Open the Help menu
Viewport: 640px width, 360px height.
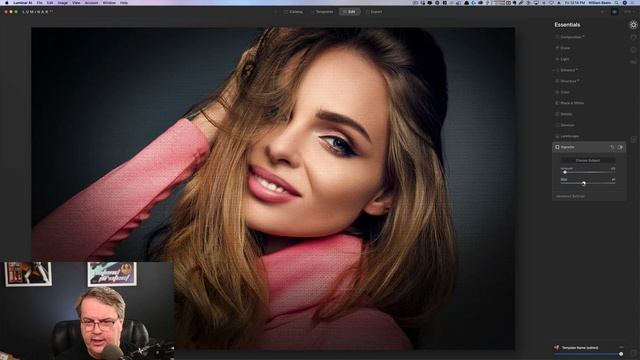(x=124, y=2)
